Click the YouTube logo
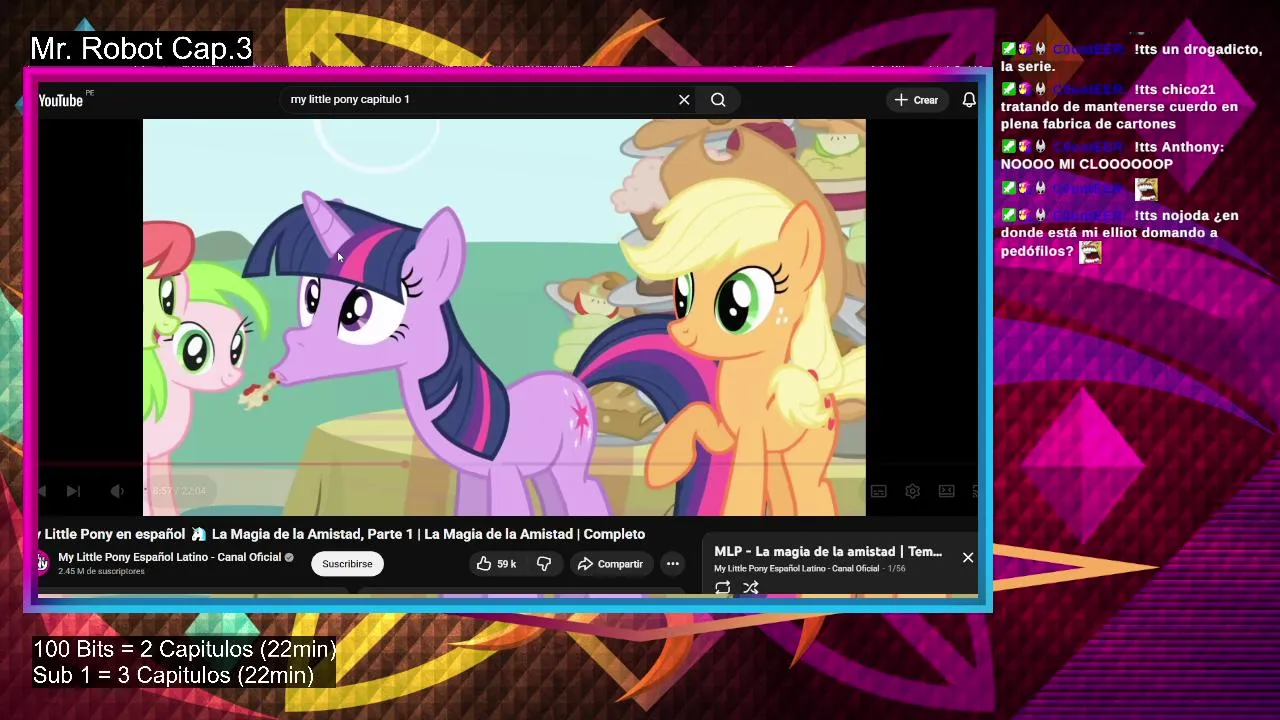The height and width of the screenshot is (720, 1280). pos(61,100)
